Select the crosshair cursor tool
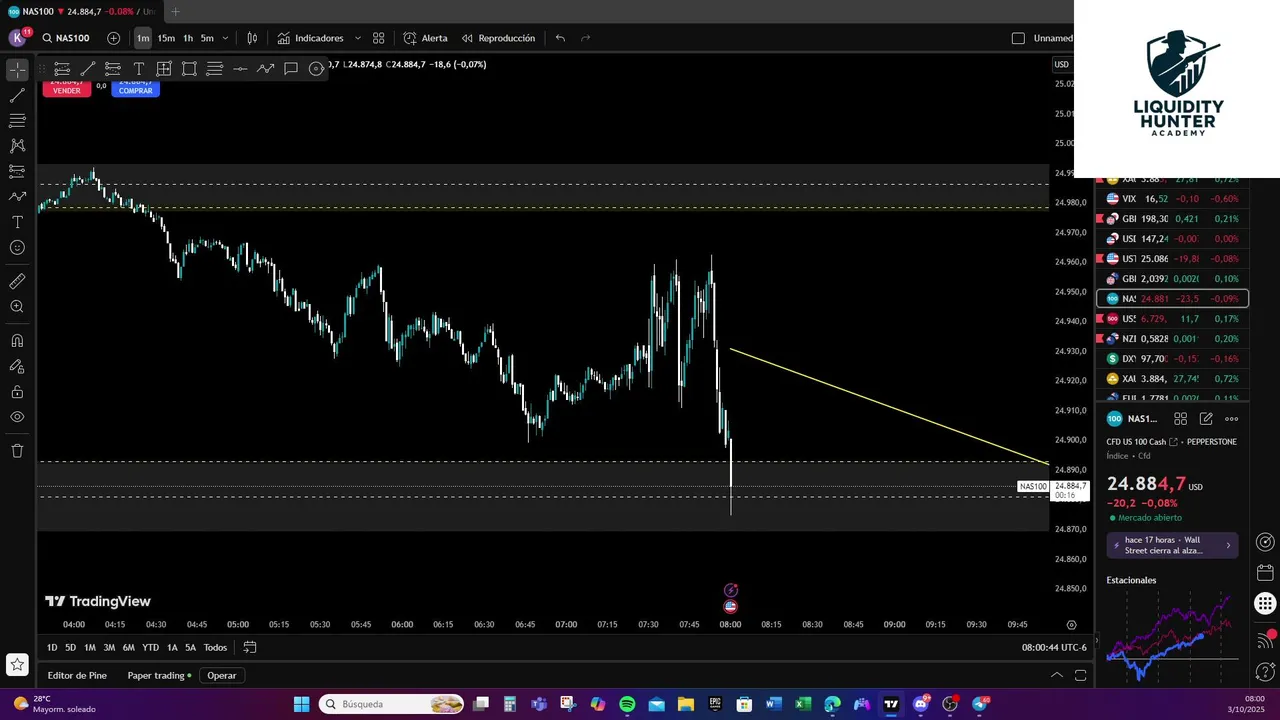 17,70
